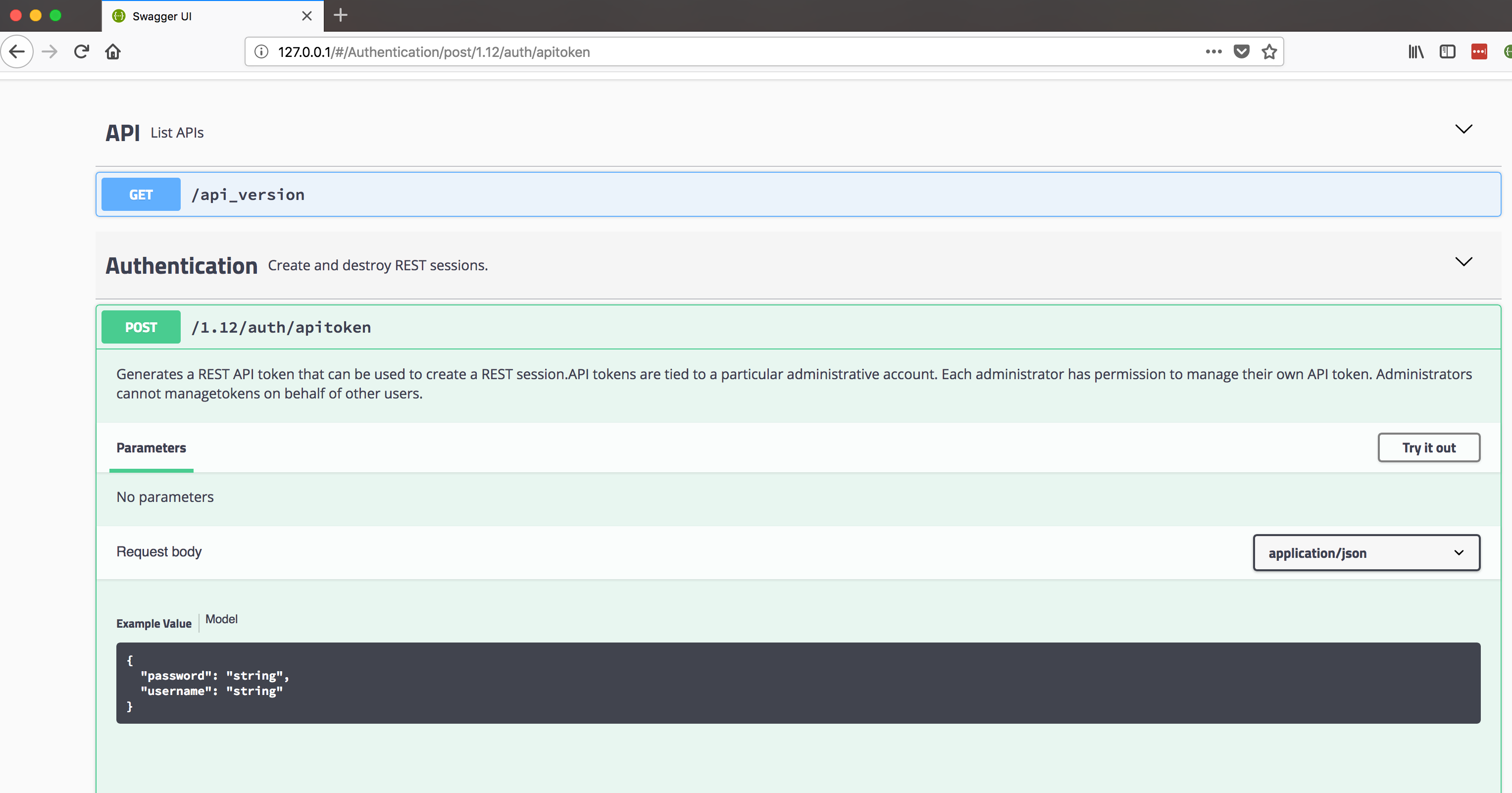Image resolution: width=1512 pixels, height=793 pixels.
Task: Open the Library bookshelf icon
Action: coord(1415,51)
